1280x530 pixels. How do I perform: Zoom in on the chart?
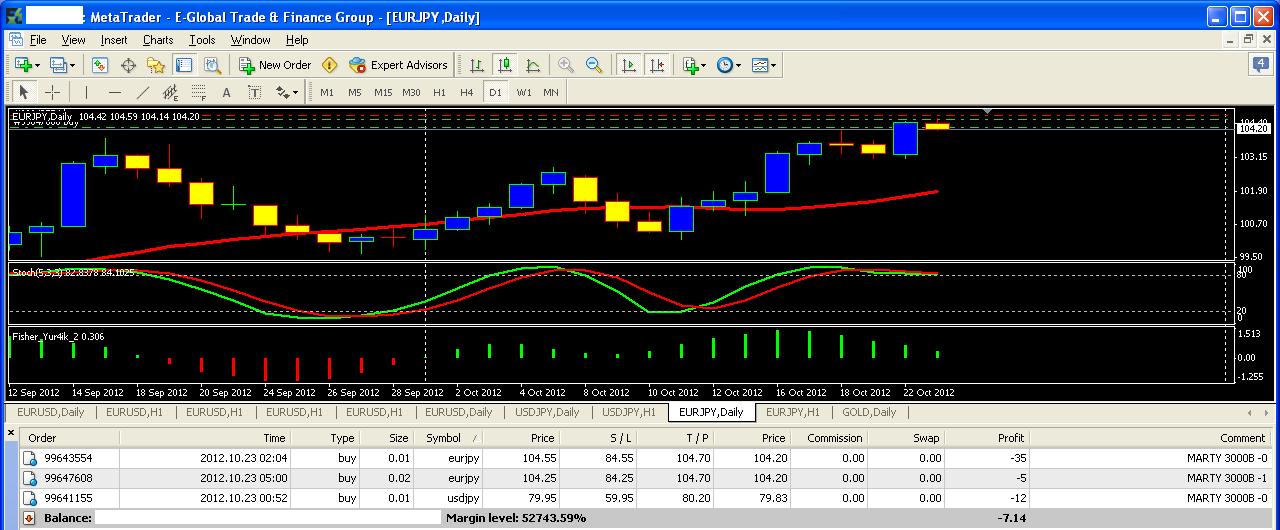click(566, 65)
